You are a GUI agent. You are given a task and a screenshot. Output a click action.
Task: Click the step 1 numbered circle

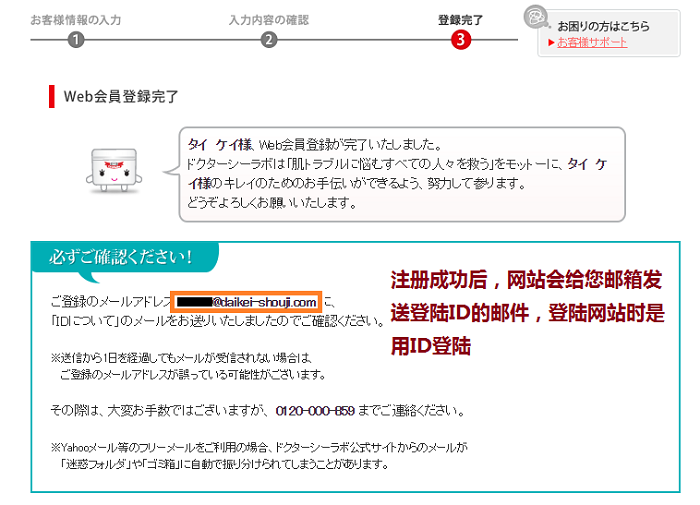click(77, 40)
